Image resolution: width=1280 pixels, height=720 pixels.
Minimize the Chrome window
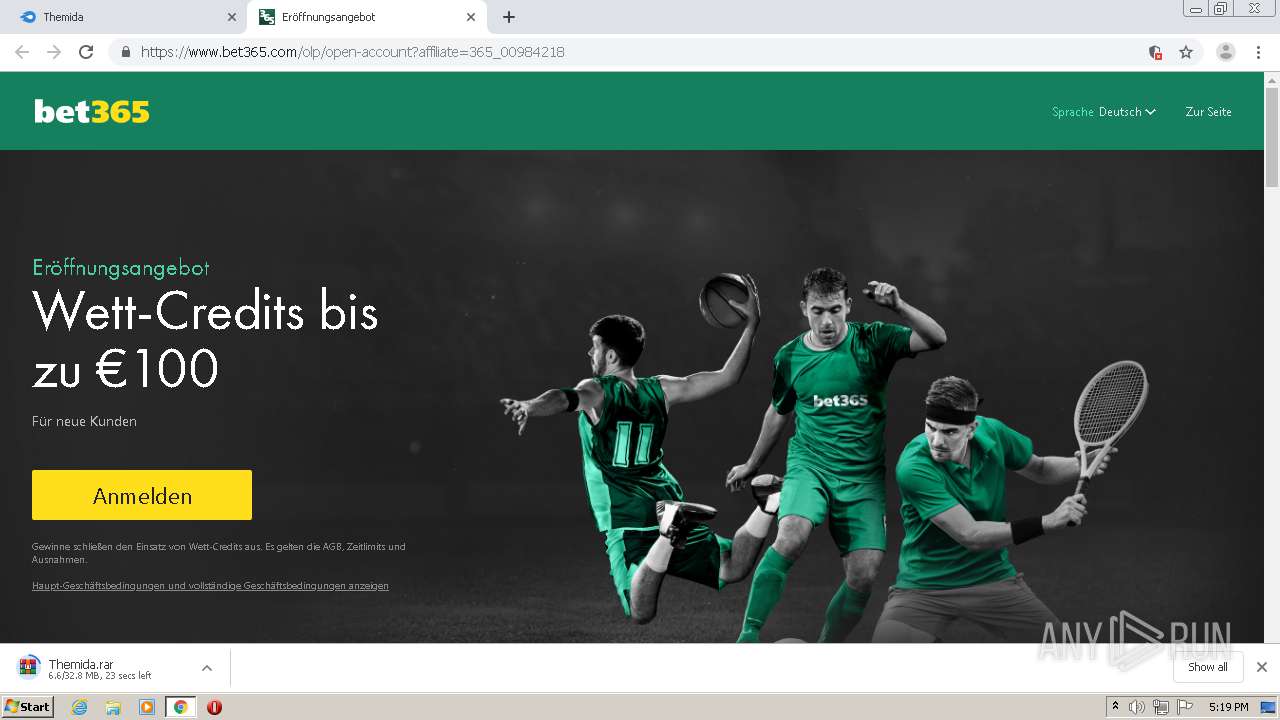click(x=1196, y=8)
